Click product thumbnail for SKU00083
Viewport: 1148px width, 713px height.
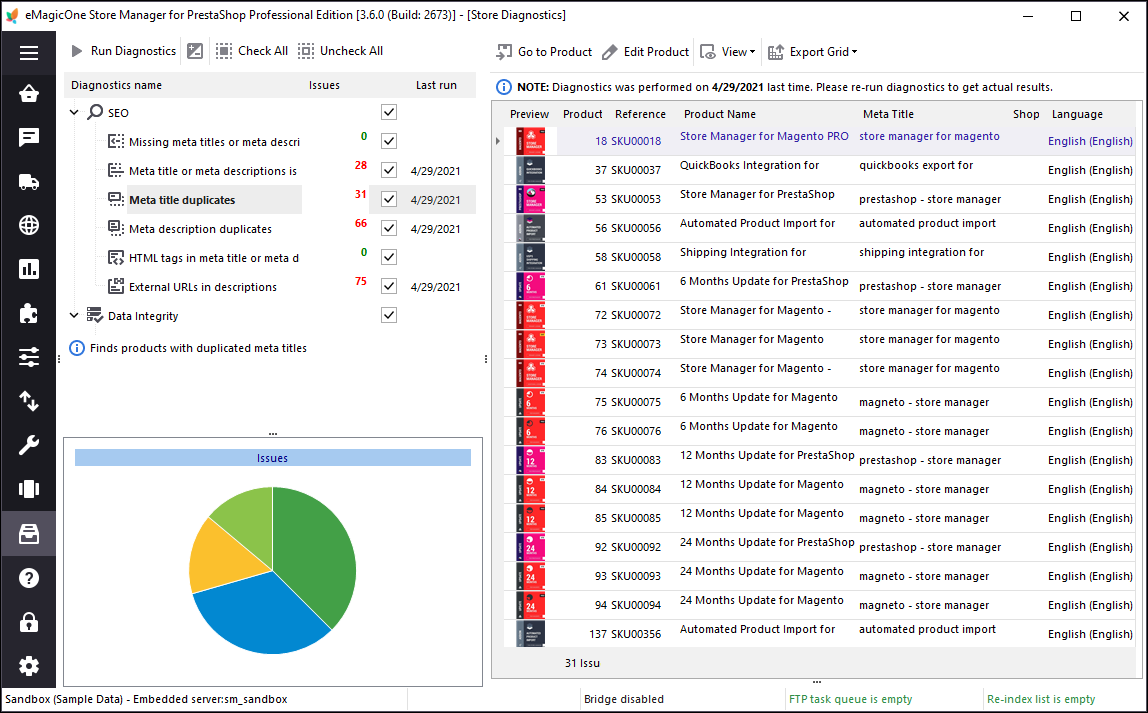pos(529,460)
